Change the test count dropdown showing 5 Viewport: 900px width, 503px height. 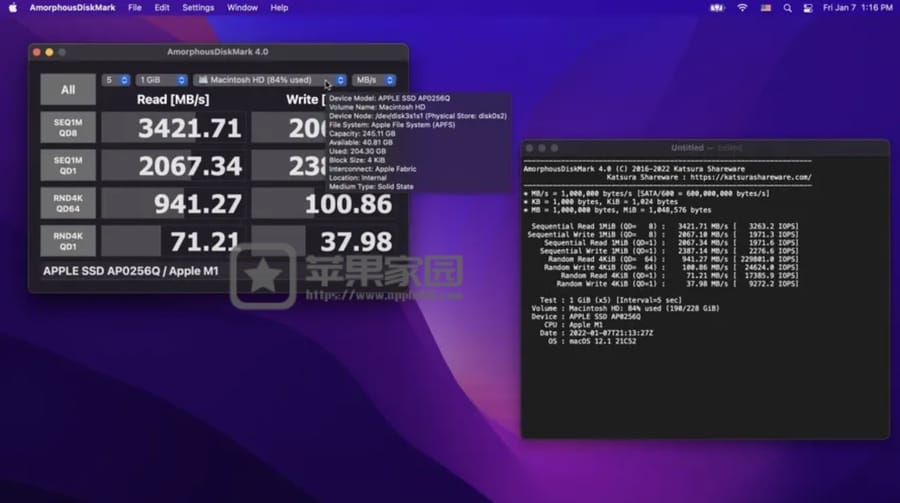(x=116, y=80)
